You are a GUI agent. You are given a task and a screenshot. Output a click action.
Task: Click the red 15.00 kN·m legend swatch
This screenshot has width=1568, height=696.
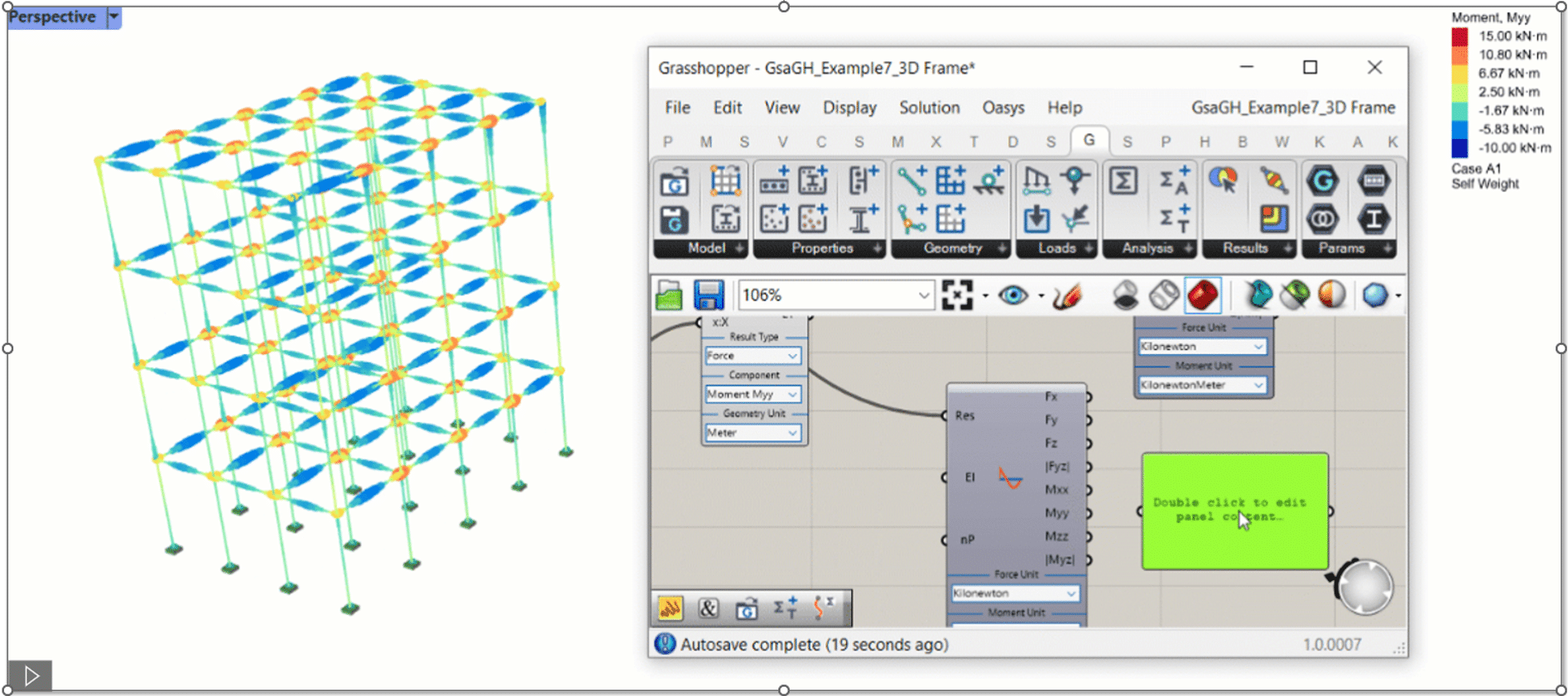coord(1460,36)
